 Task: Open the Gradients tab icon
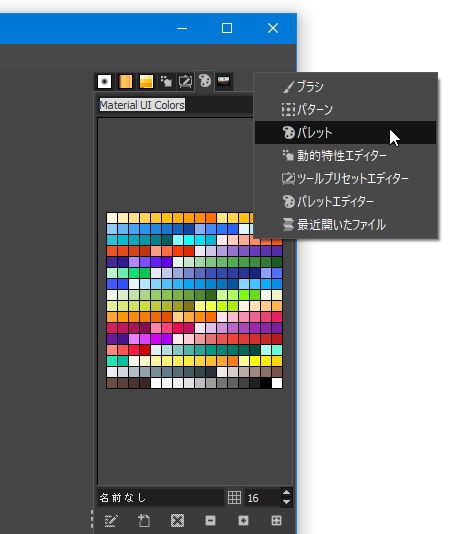(146, 82)
